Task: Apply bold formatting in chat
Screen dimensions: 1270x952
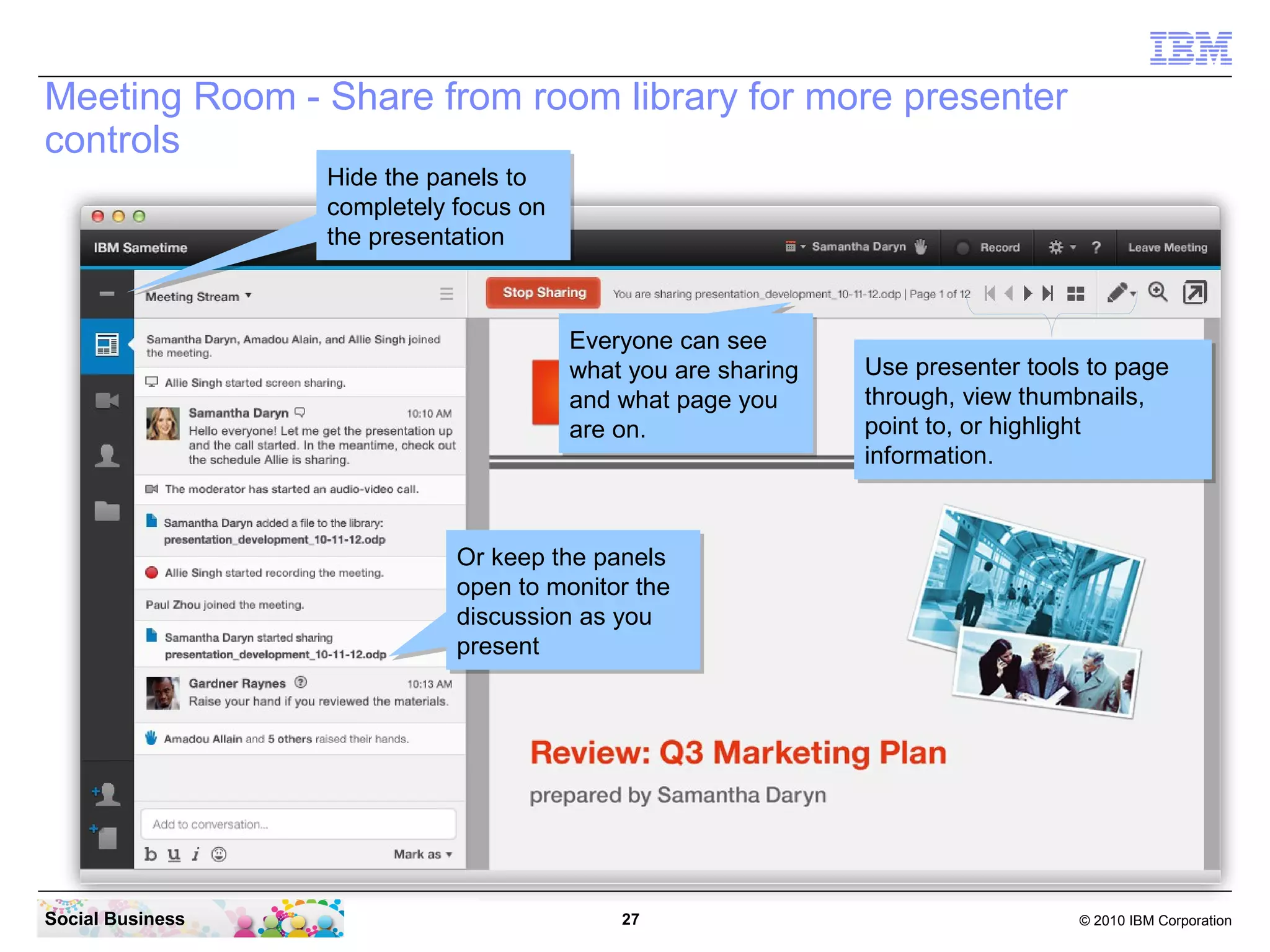Action: pos(151,854)
